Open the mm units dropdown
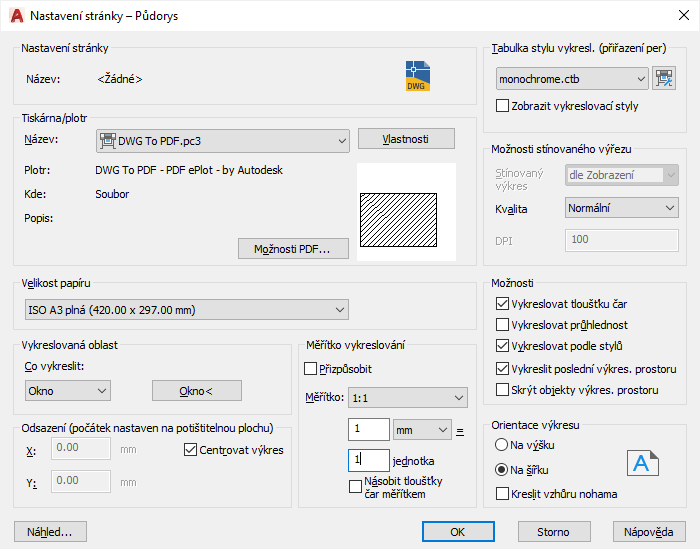The image size is (700, 549). pyautogui.click(x=422, y=430)
